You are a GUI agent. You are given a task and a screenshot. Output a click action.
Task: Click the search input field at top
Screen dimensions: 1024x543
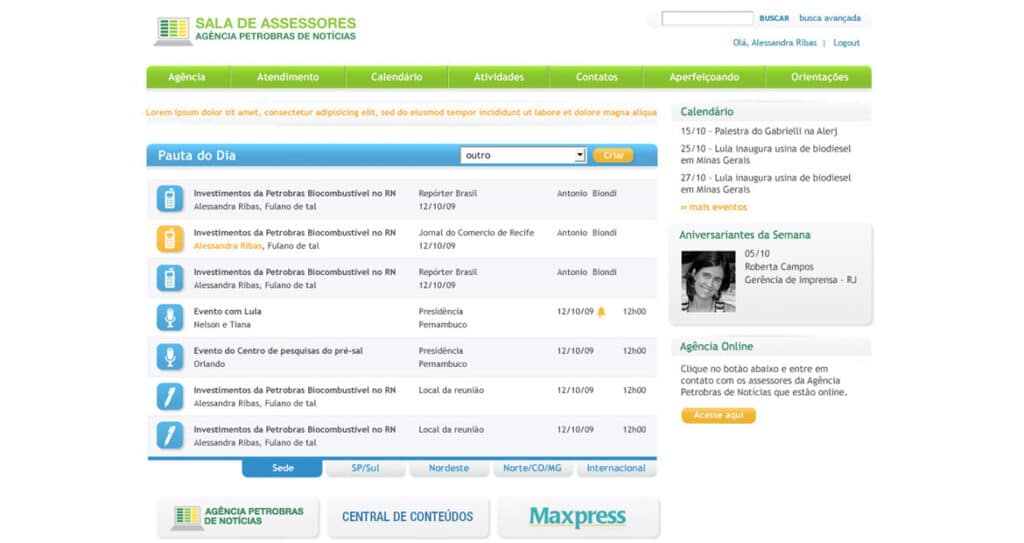(x=707, y=18)
